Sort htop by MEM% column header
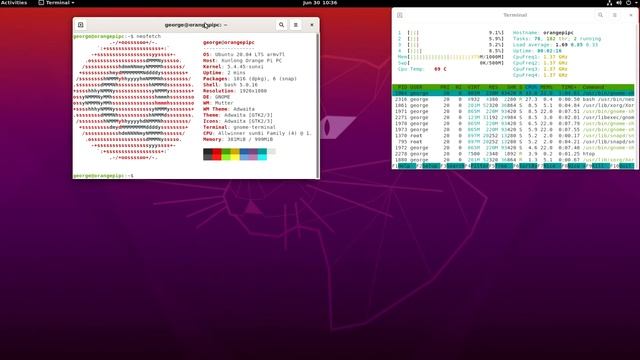The width and height of the screenshot is (640, 360). [546, 87]
